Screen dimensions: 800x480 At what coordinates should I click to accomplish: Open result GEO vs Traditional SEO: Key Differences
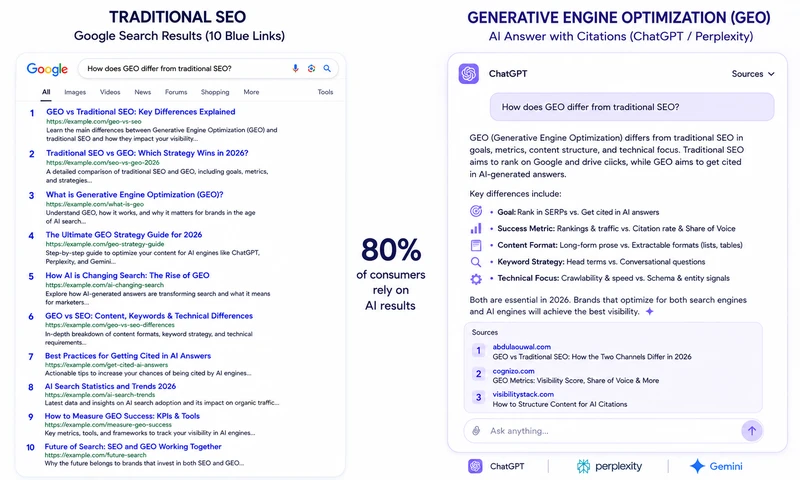coord(141,112)
